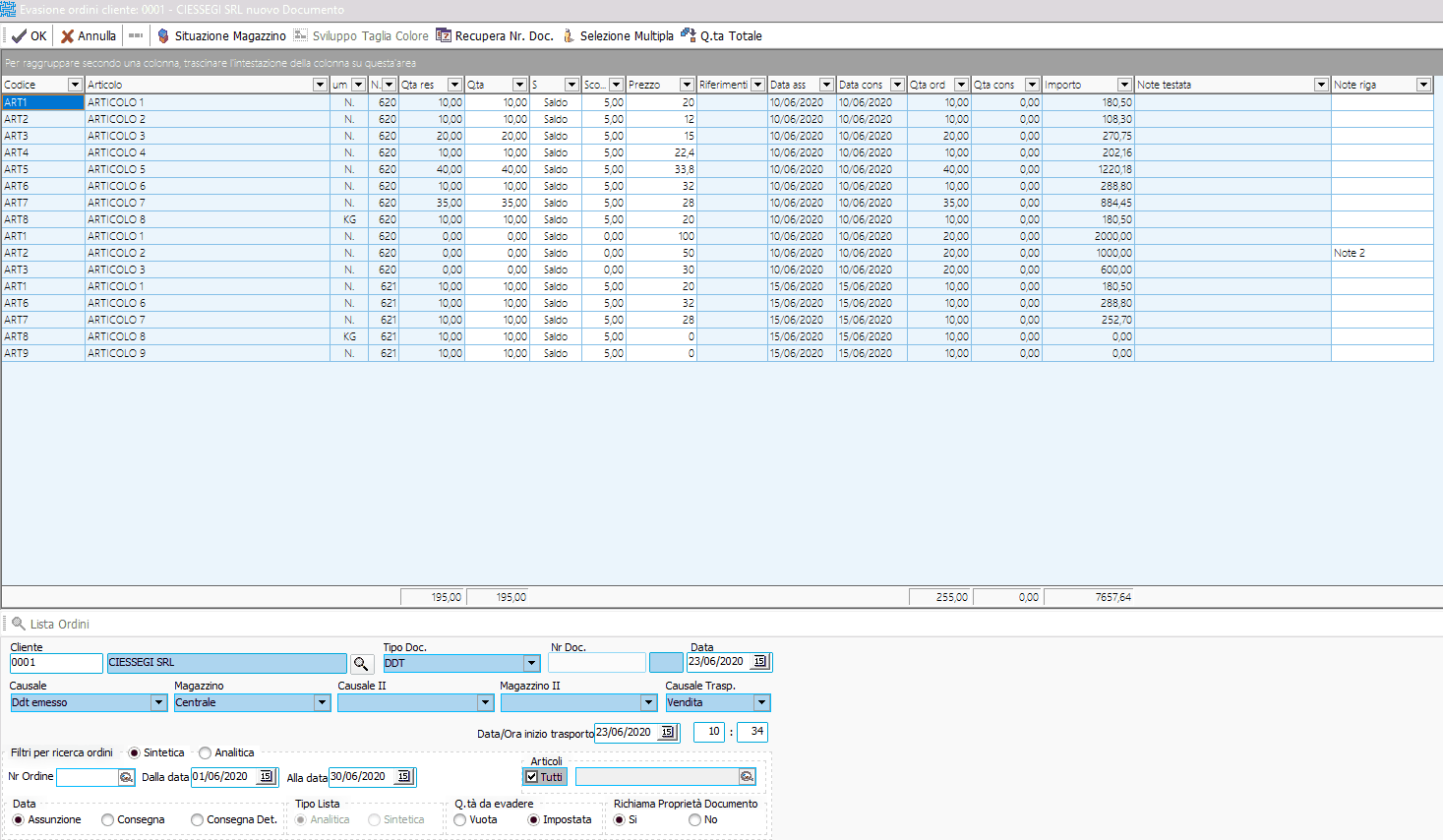This screenshot has width=1443, height=840.
Task: Open filter dropdown on Data cons column
Action: (897, 85)
